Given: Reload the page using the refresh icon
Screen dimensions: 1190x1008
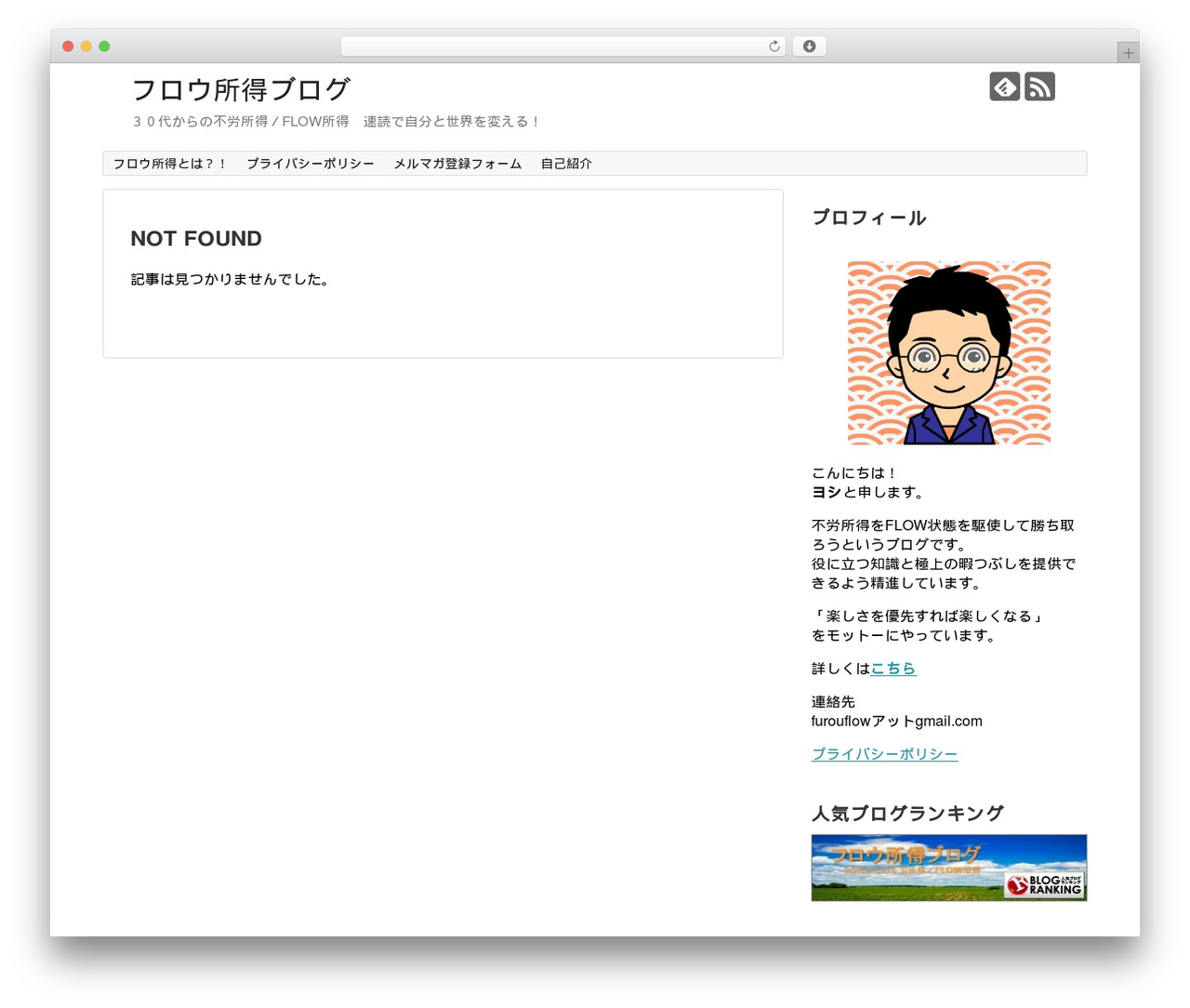Looking at the screenshot, I should pos(773,46).
